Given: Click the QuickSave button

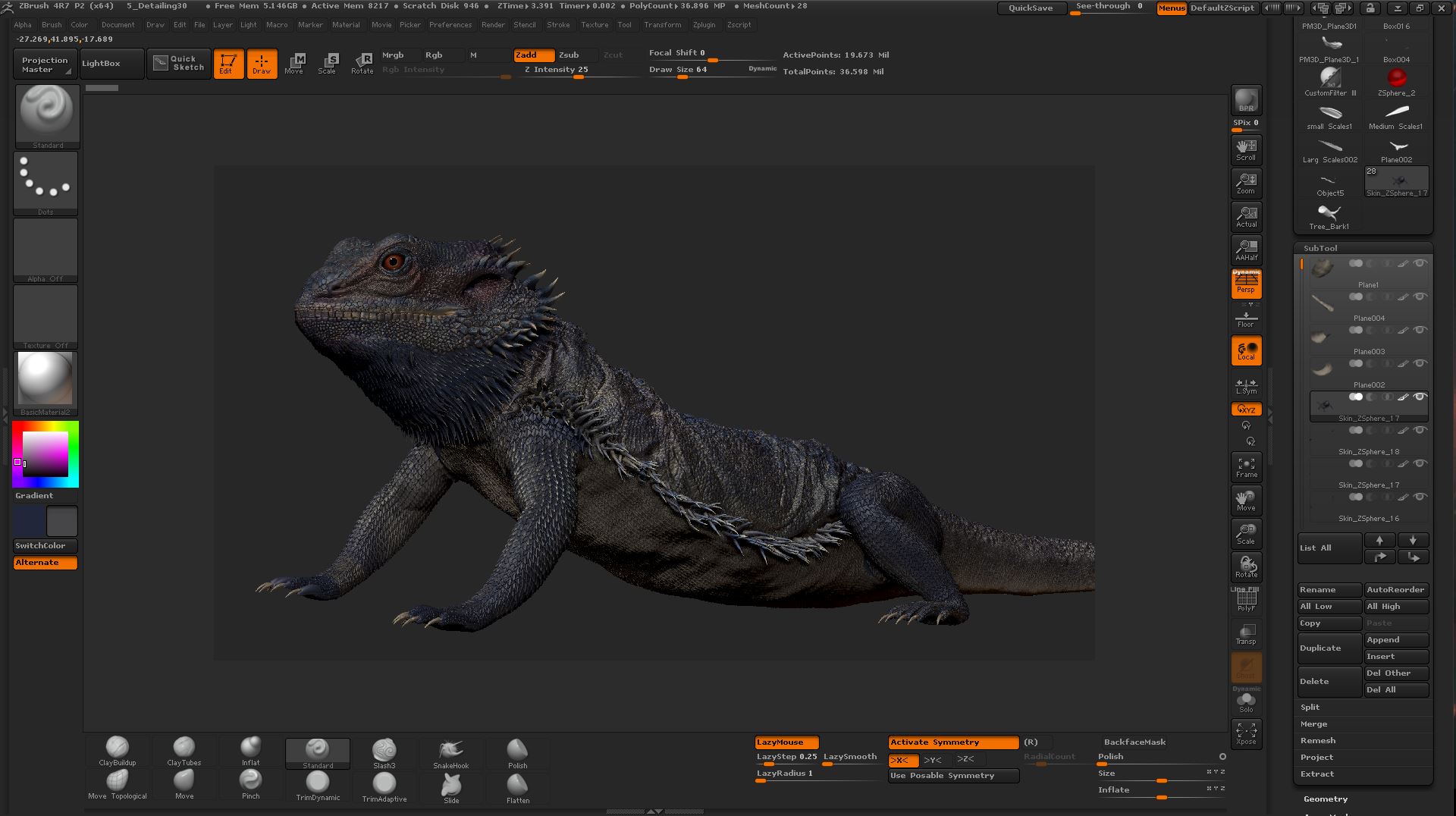Looking at the screenshot, I should (1030, 8).
